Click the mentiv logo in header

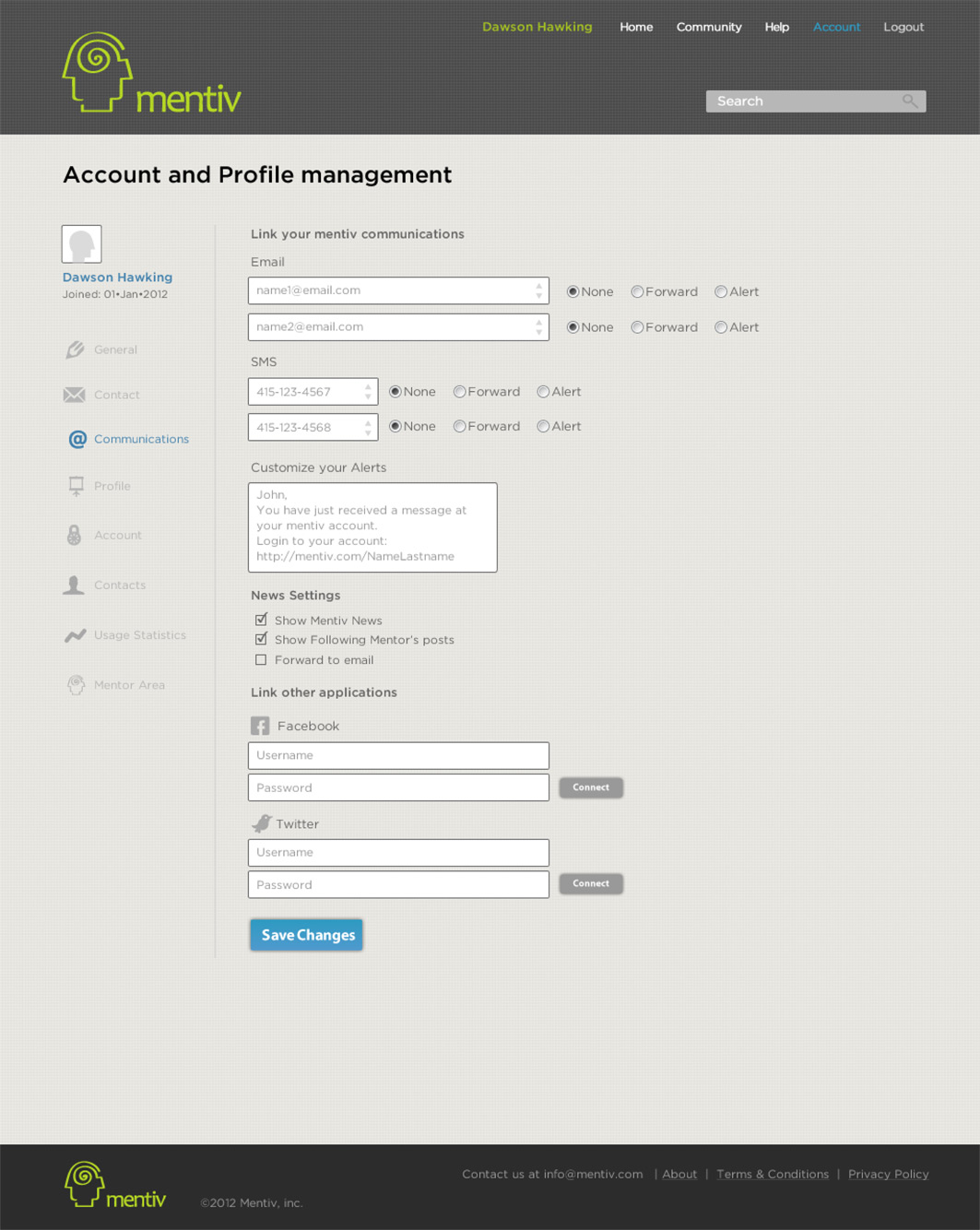pyautogui.click(x=151, y=73)
